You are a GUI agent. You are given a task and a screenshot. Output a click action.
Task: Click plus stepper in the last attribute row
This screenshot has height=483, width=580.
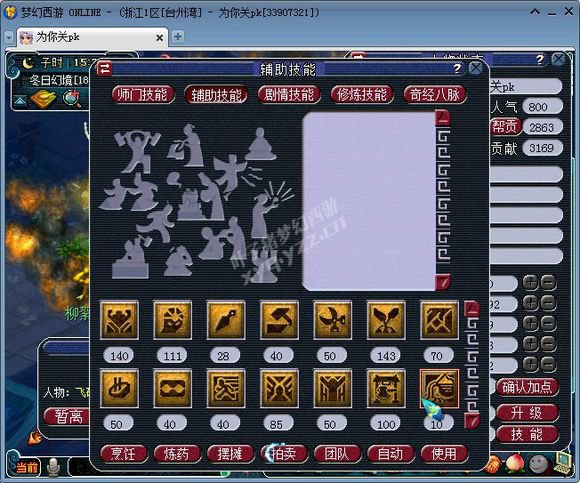tap(530, 364)
